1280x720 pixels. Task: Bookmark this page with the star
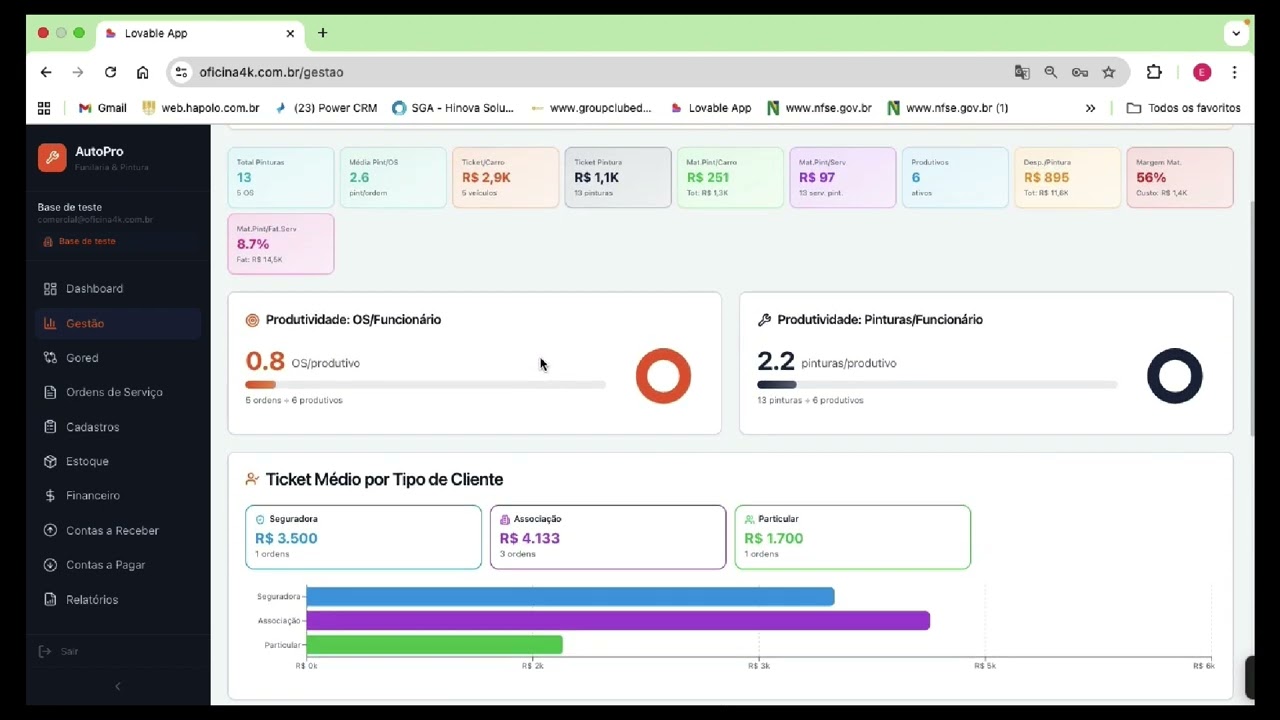tap(1109, 72)
